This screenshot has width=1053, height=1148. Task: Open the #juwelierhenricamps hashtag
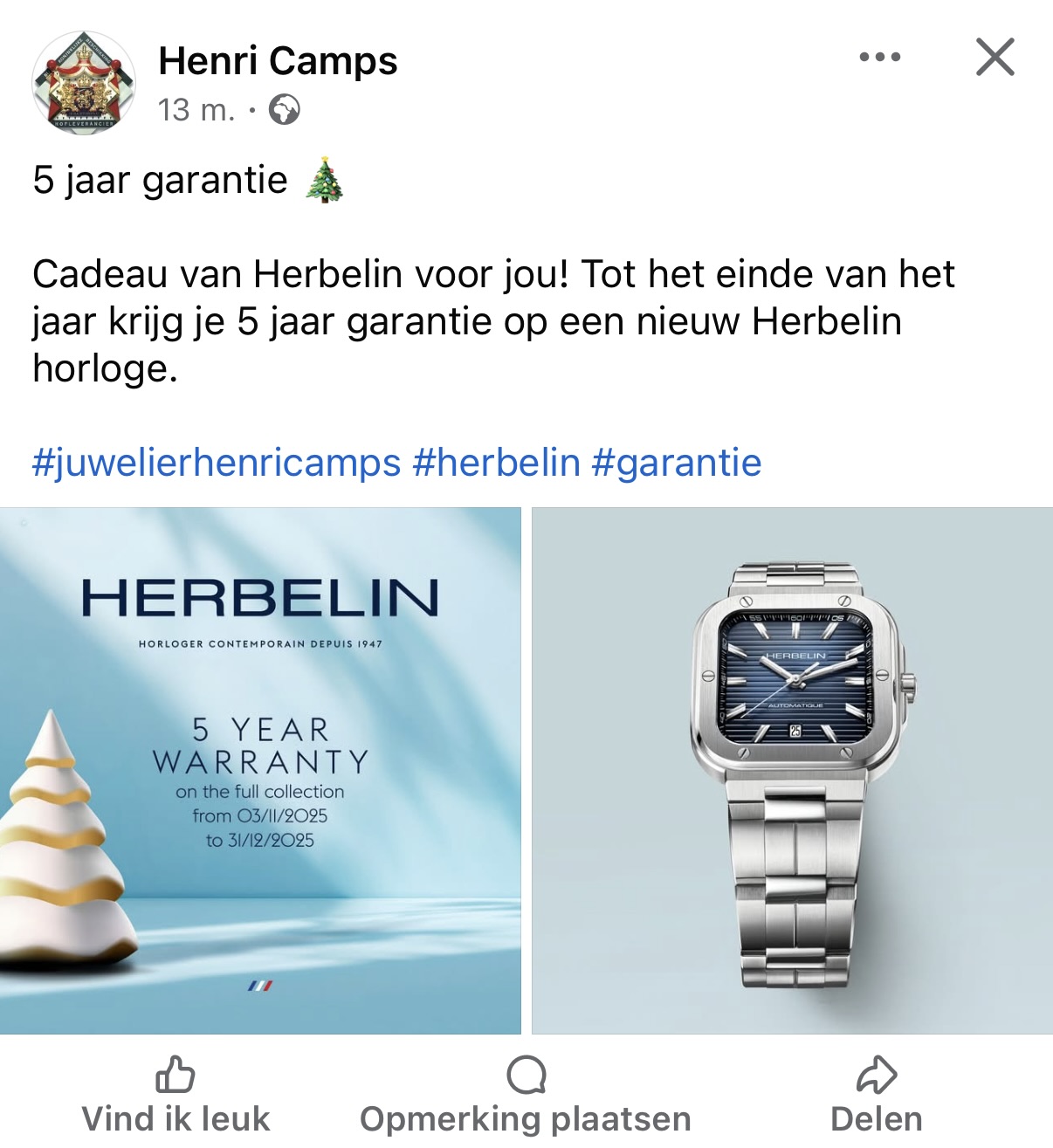217,463
